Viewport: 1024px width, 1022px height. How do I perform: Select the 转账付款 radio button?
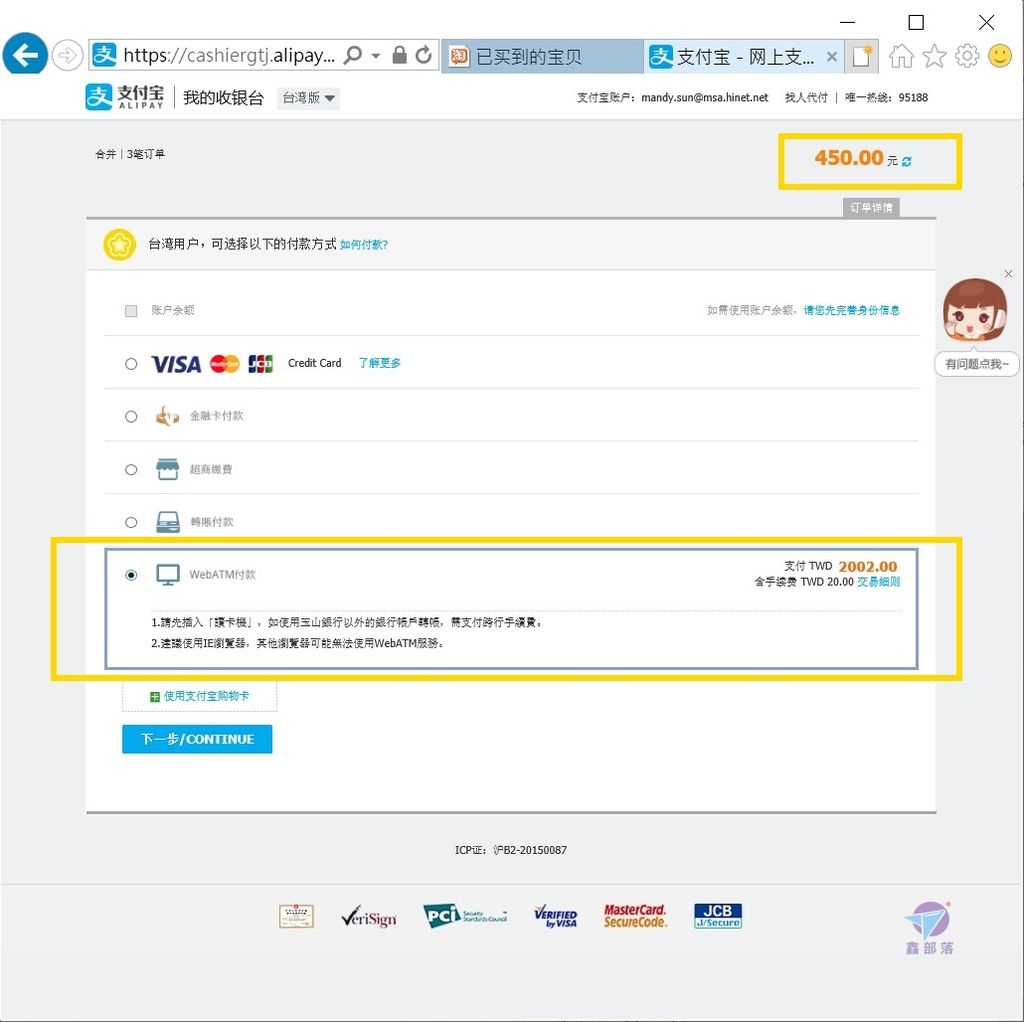[131, 522]
